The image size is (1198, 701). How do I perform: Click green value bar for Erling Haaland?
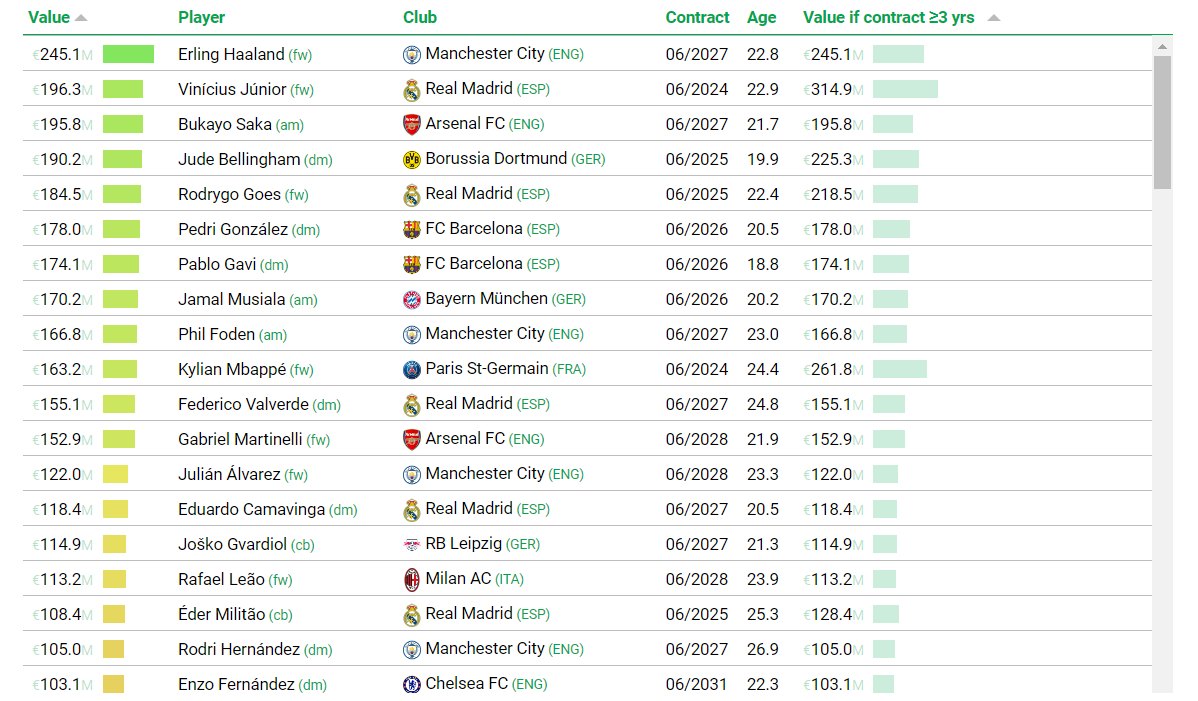(x=128, y=54)
